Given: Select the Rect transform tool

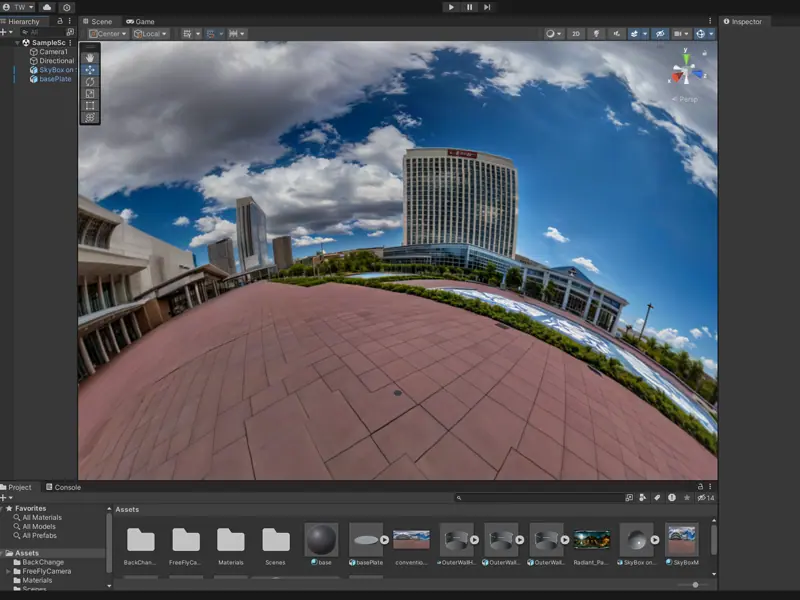Looking at the screenshot, I should 90,106.
